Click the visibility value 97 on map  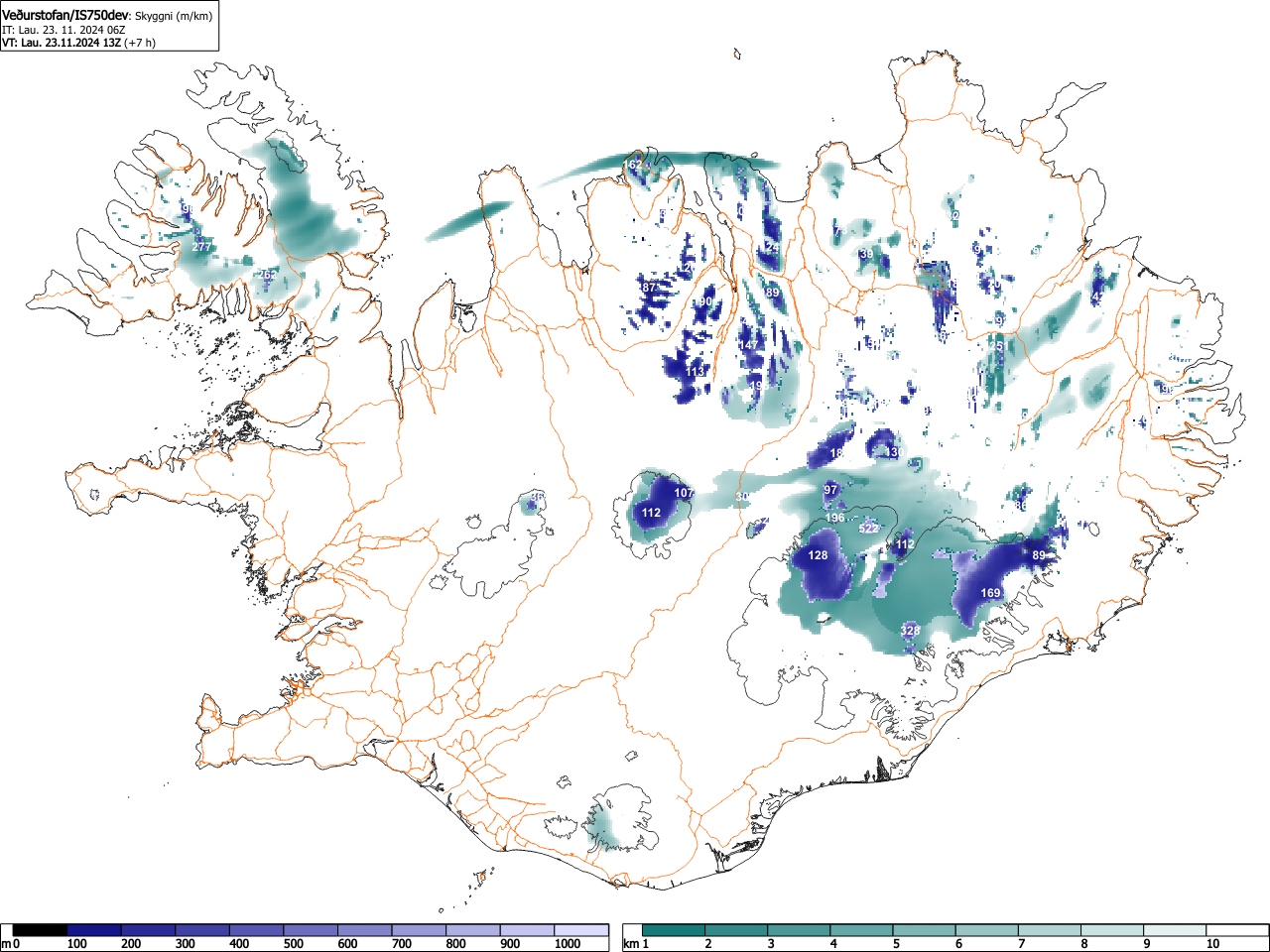pyautogui.click(x=831, y=490)
